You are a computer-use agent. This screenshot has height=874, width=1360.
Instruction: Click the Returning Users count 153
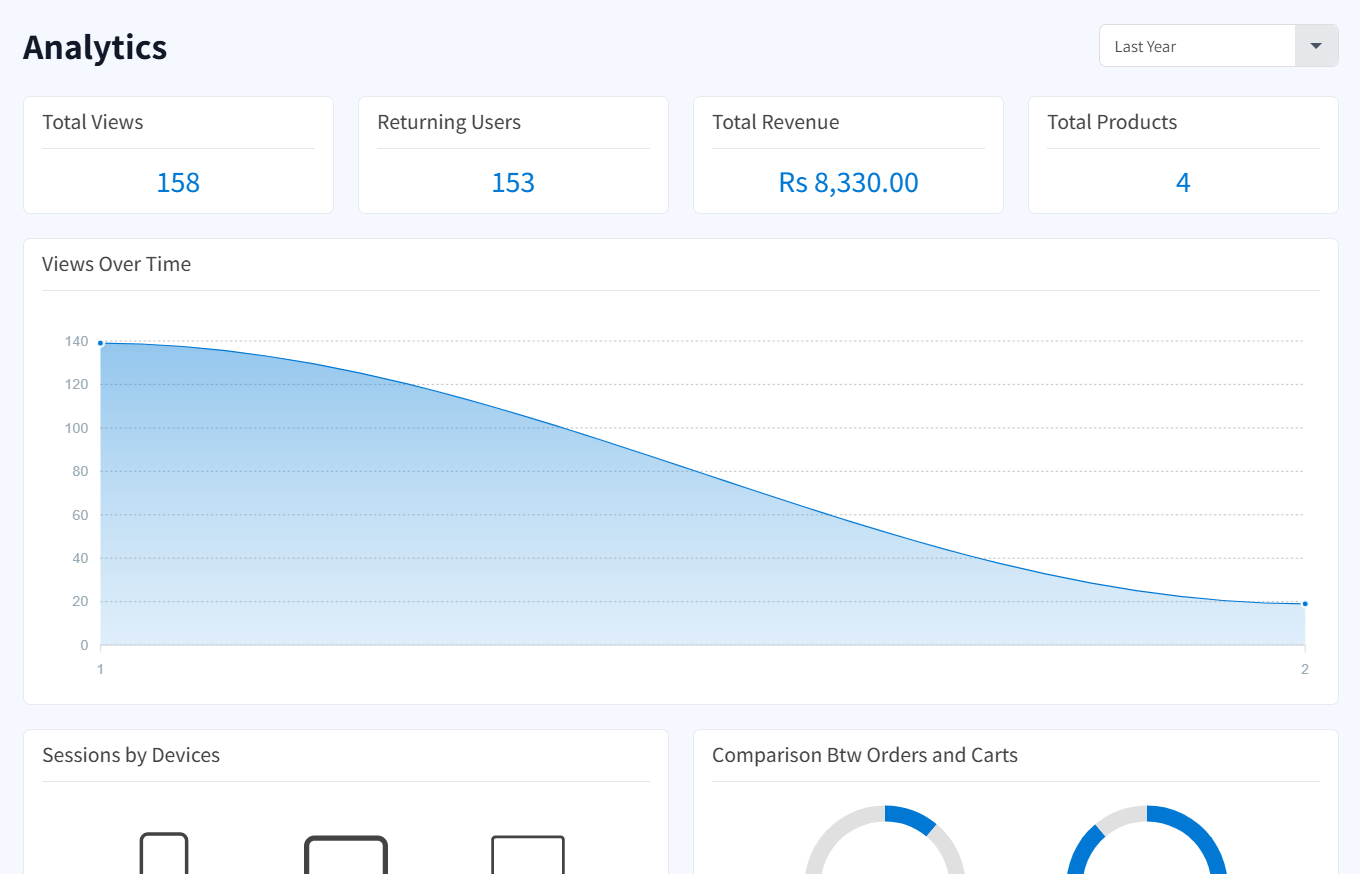tap(513, 182)
